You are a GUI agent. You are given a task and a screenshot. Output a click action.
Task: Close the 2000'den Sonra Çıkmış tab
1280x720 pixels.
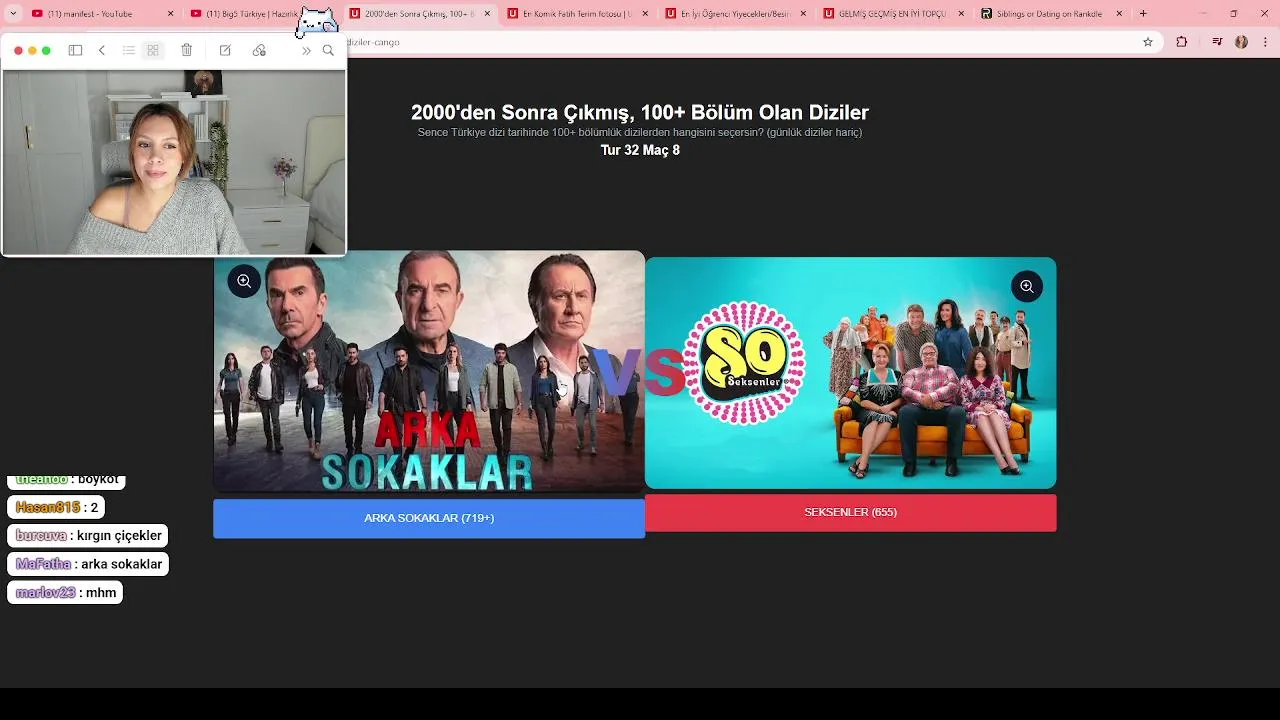[x=487, y=14]
